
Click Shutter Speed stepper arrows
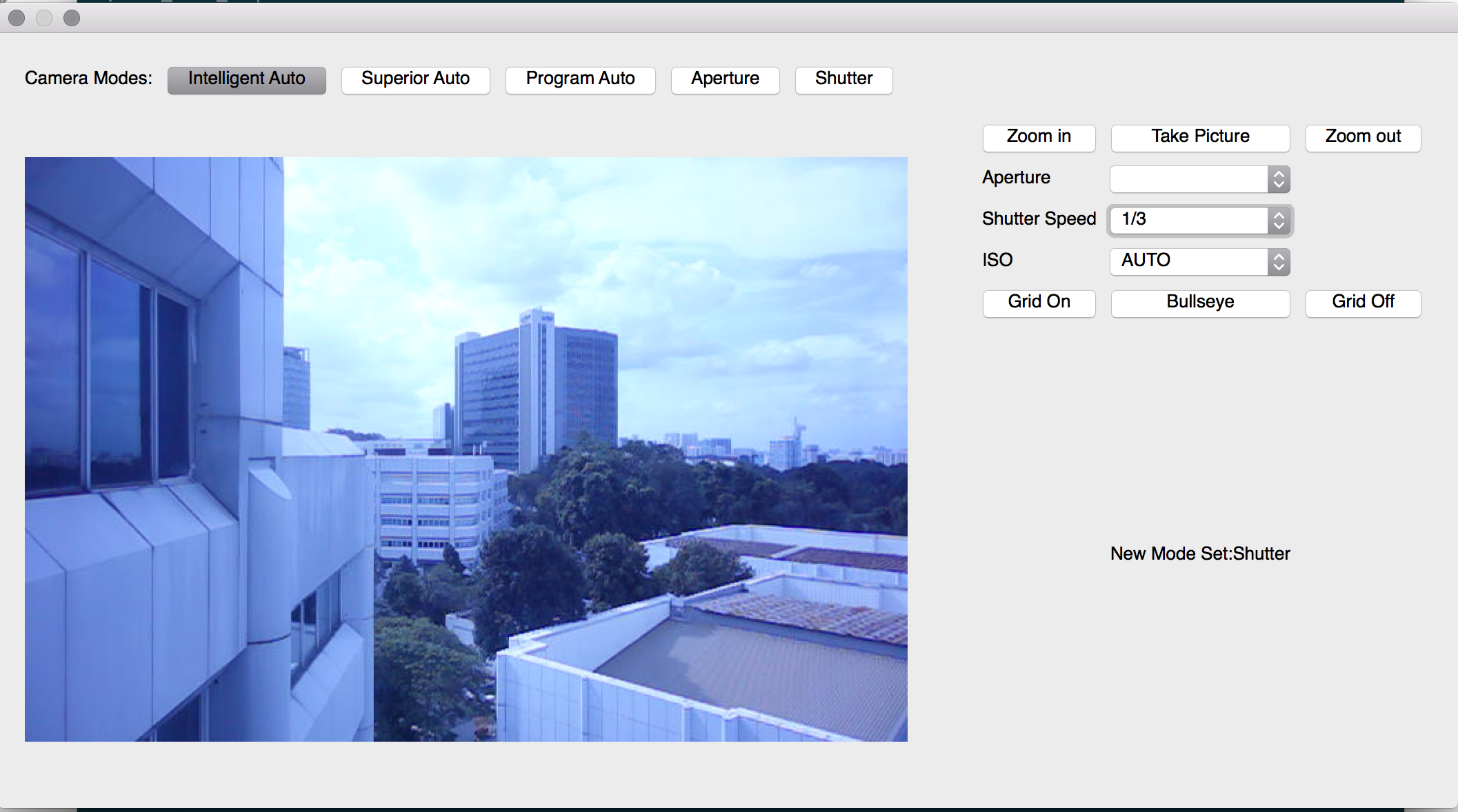coord(1279,221)
